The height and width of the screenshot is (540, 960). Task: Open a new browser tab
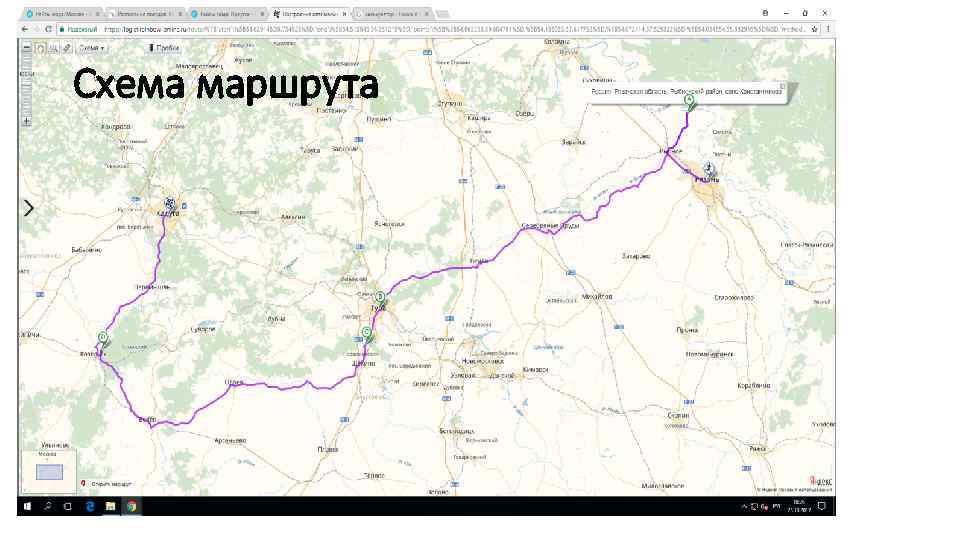click(x=443, y=13)
